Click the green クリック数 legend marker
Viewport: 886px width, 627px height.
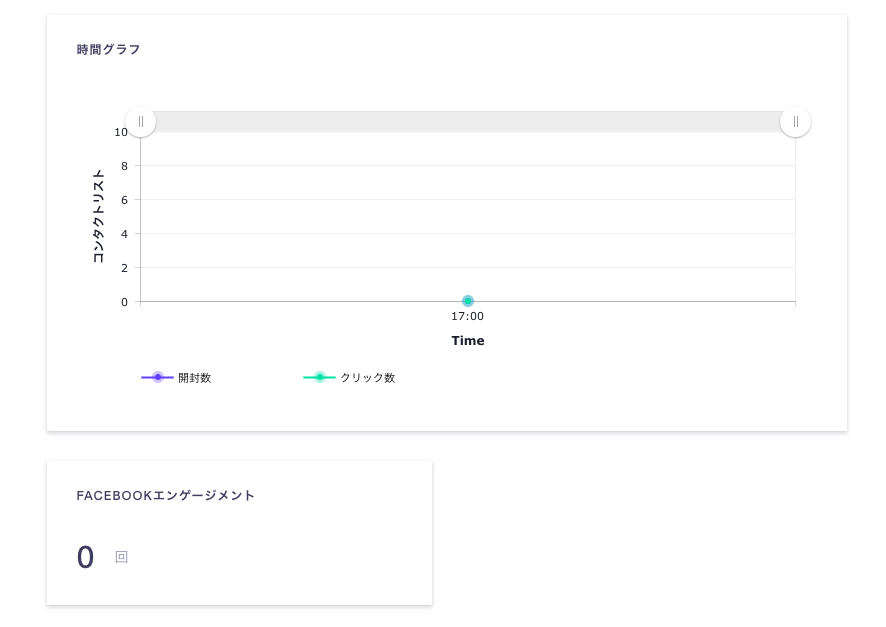click(x=319, y=378)
